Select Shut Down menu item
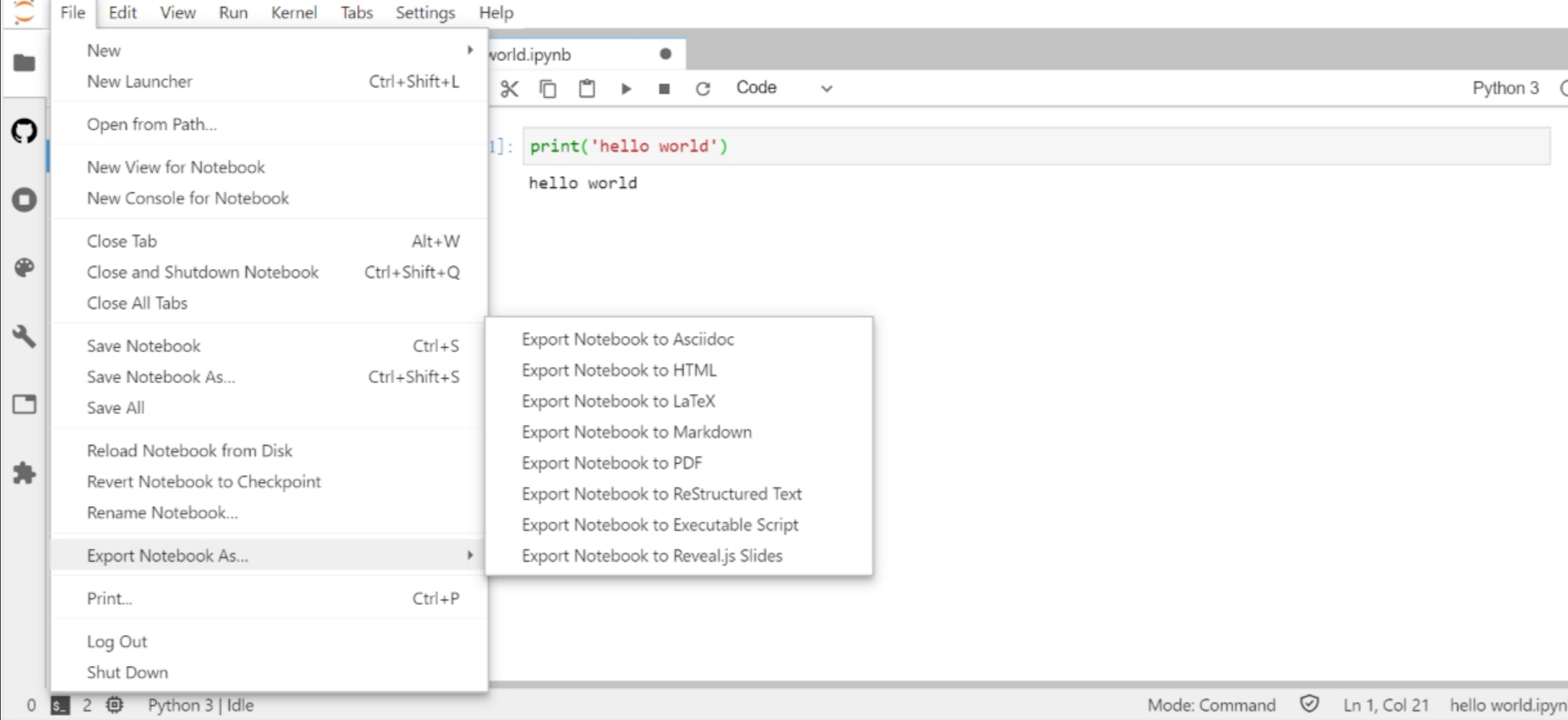1568x720 pixels. tap(270, 672)
